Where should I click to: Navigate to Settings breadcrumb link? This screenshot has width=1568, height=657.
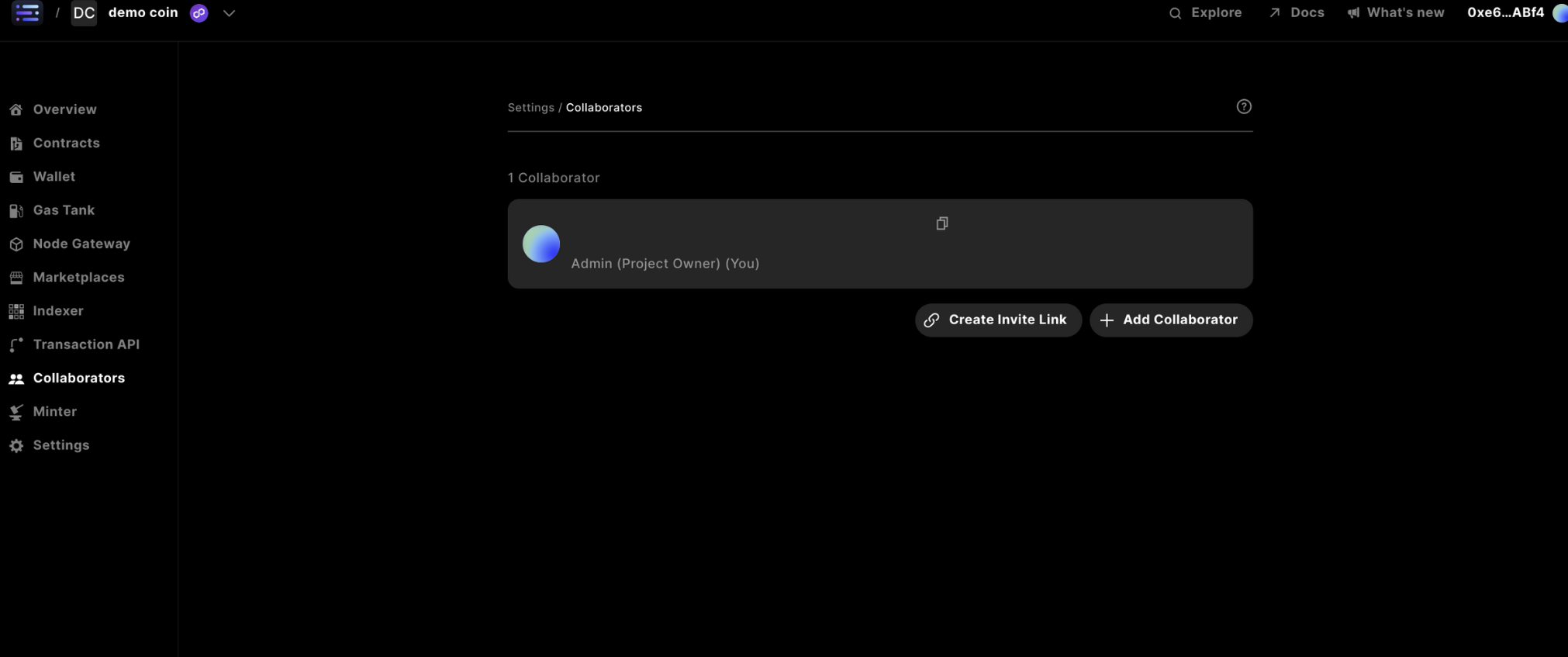click(x=530, y=108)
